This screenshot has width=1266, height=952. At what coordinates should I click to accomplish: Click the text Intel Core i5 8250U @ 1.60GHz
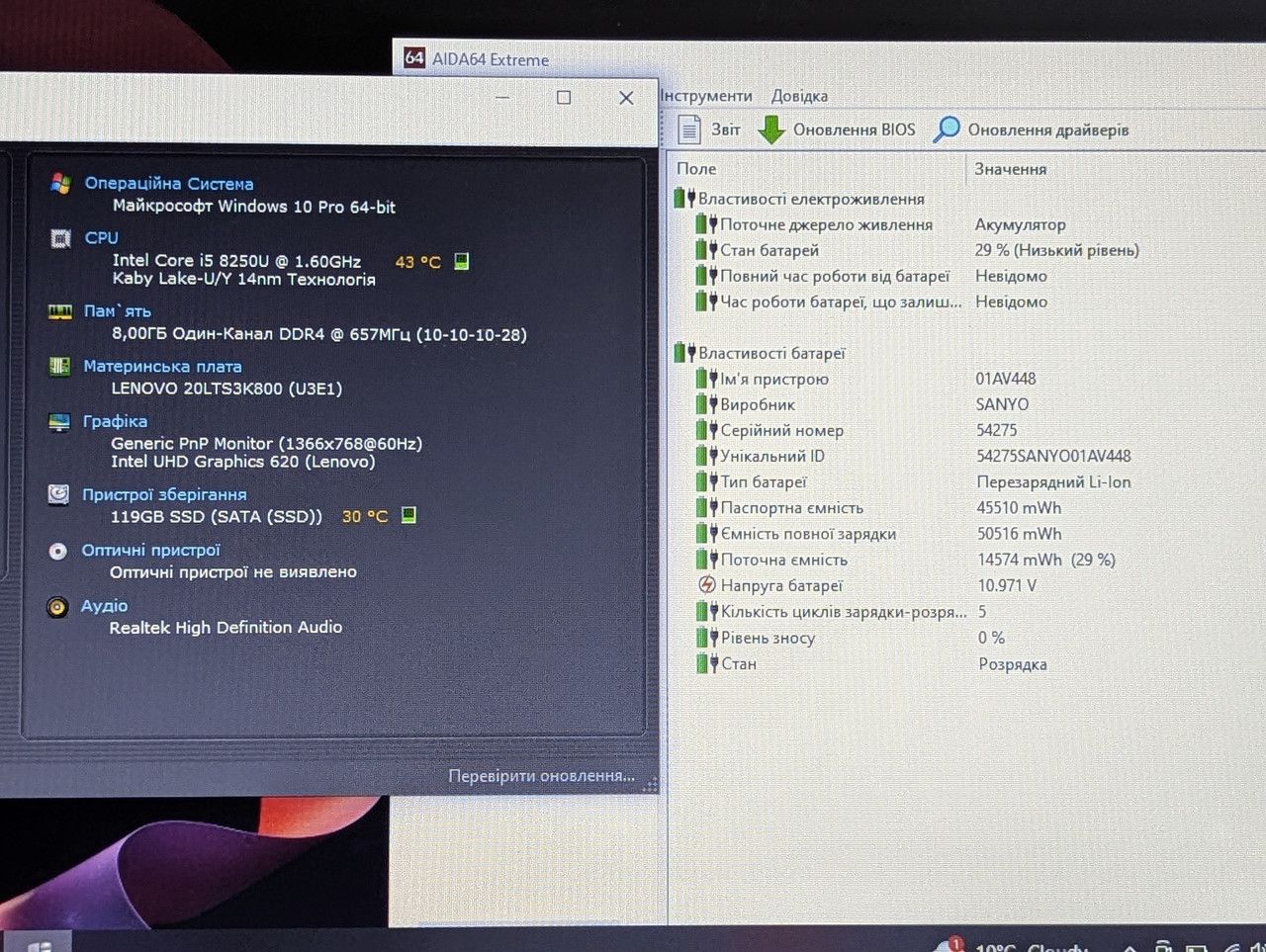[236, 261]
